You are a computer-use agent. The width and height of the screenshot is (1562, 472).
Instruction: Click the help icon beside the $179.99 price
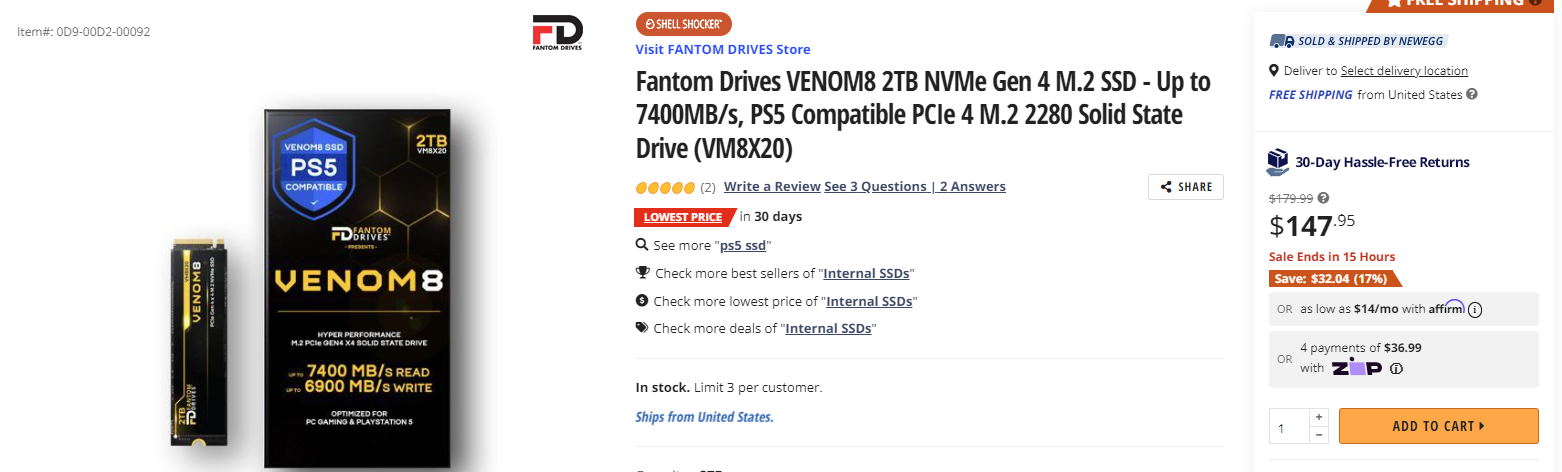click(1324, 198)
